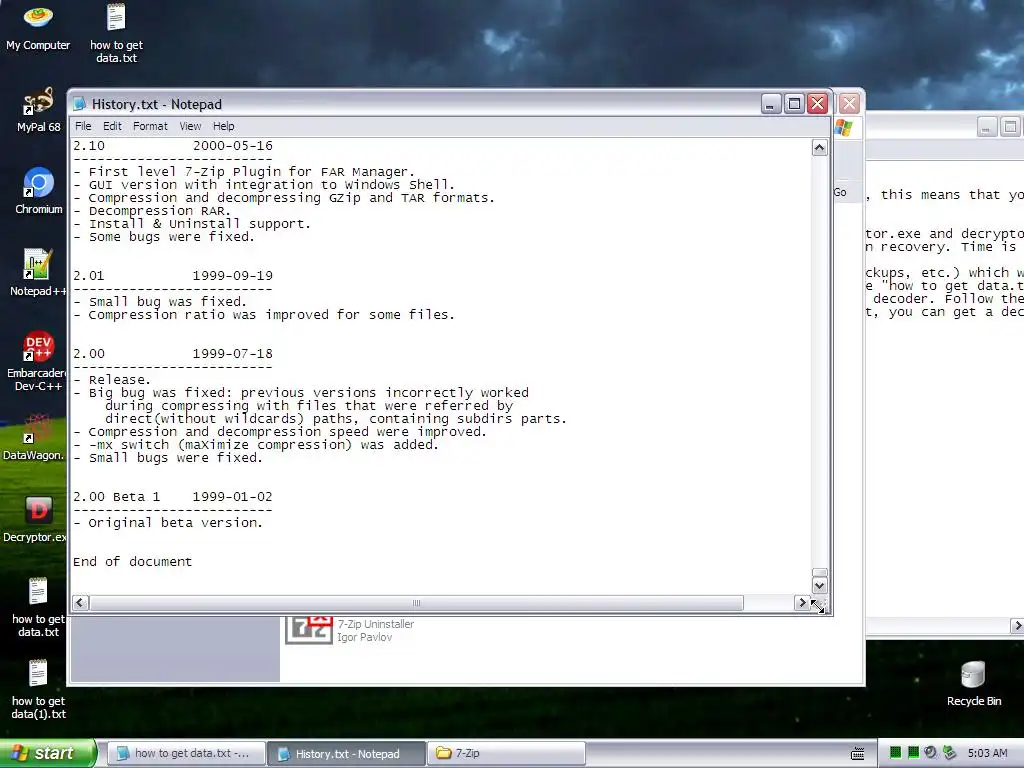
Task: Click the second green system tray icon
Action: [913, 752]
